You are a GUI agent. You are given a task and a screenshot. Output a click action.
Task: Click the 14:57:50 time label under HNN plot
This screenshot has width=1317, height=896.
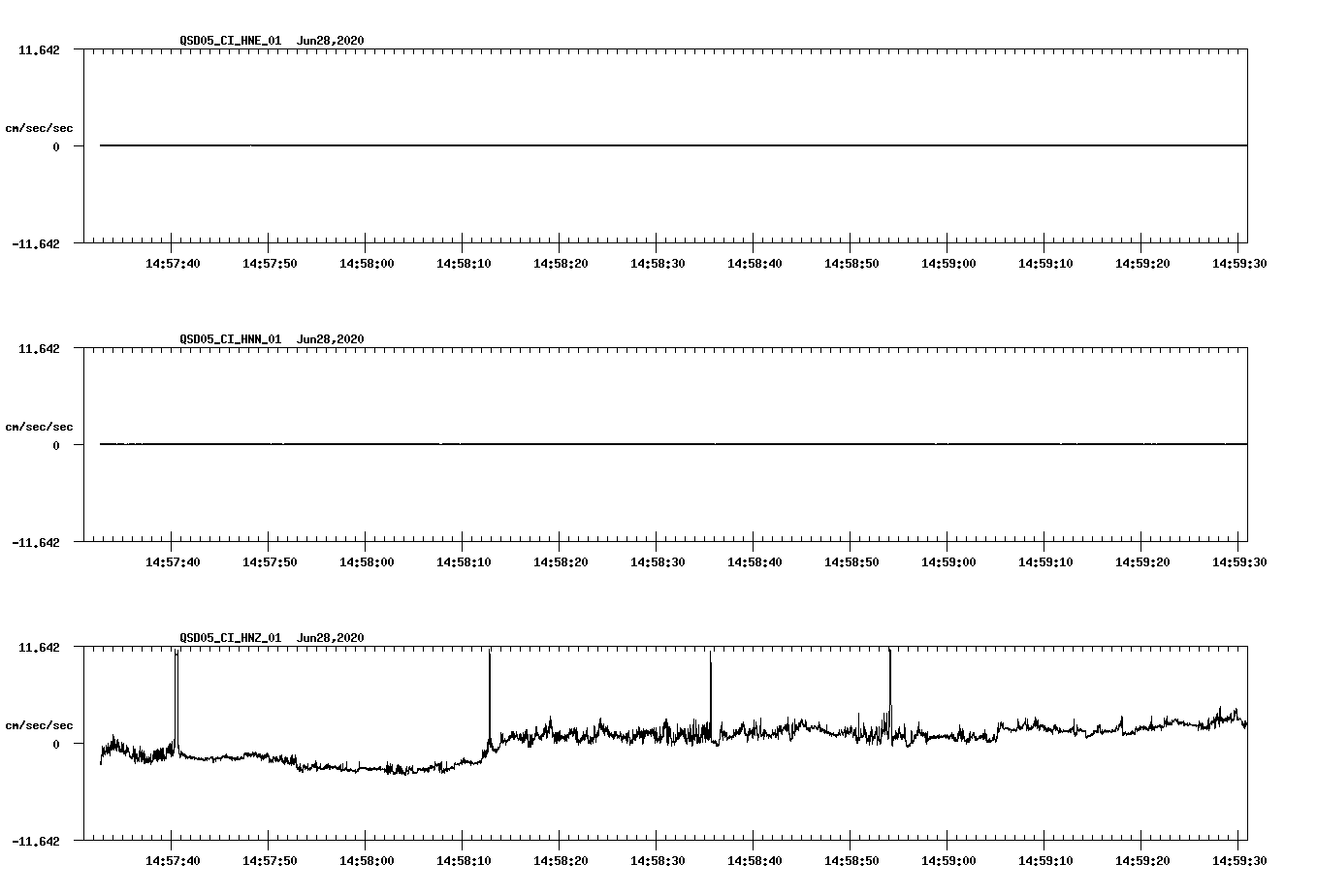[270, 561]
